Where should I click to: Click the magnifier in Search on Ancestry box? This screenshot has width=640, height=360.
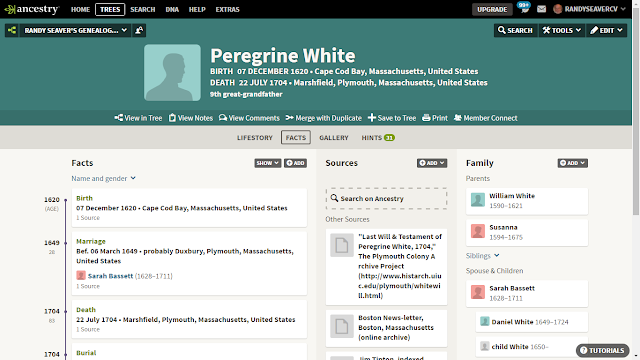pyautogui.click(x=334, y=198)
